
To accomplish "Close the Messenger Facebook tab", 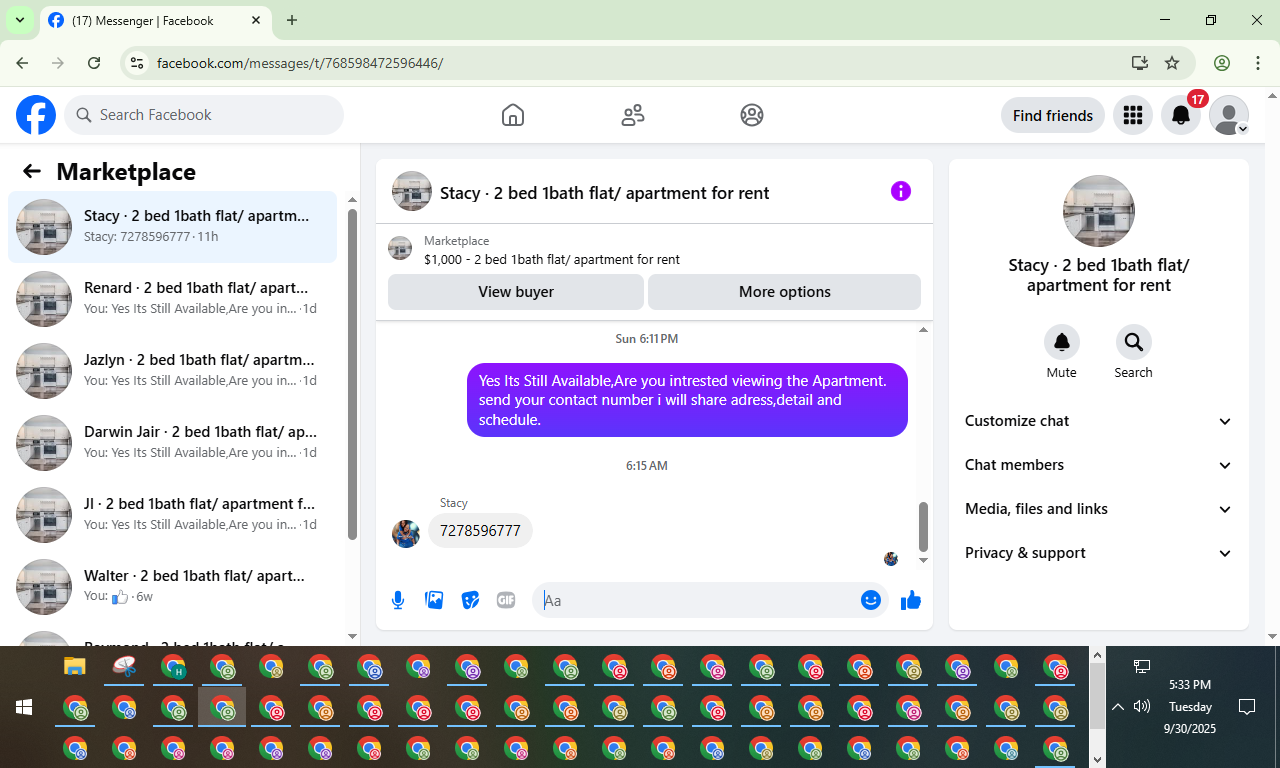I will pyautogui.click(x=256, y=20).
